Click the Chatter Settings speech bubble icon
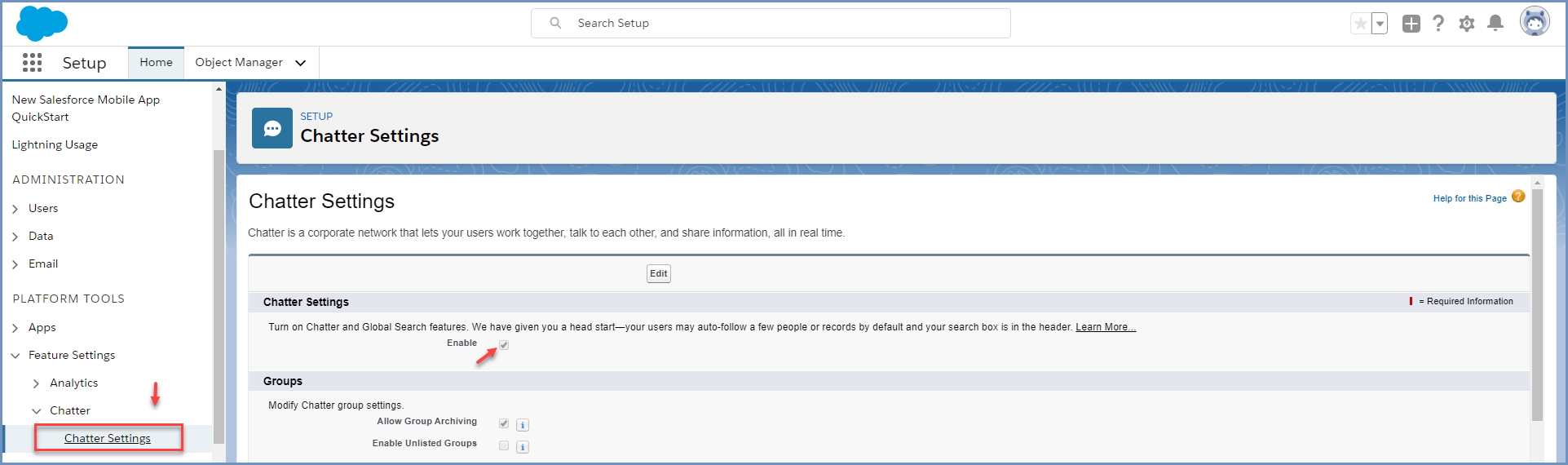Viewport: 1568px width, 465px height. coord(272,128)
